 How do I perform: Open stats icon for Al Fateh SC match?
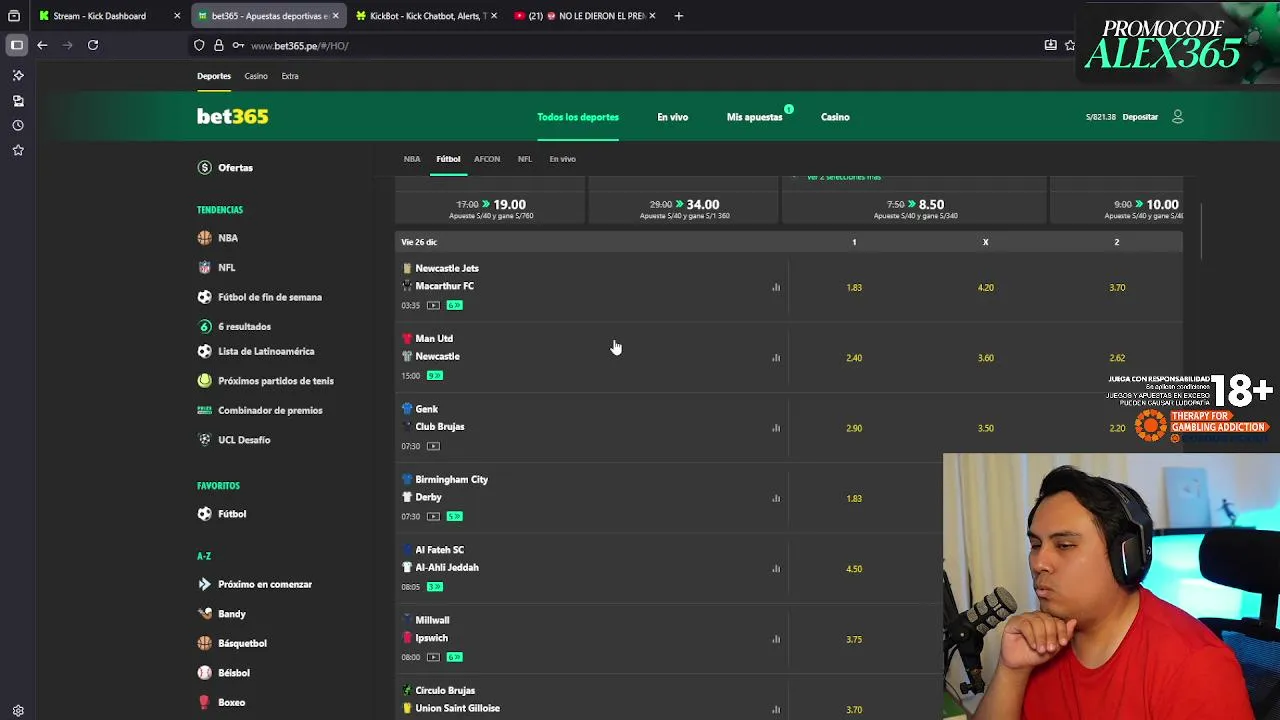pyautogui.click(x=776, y=569)
